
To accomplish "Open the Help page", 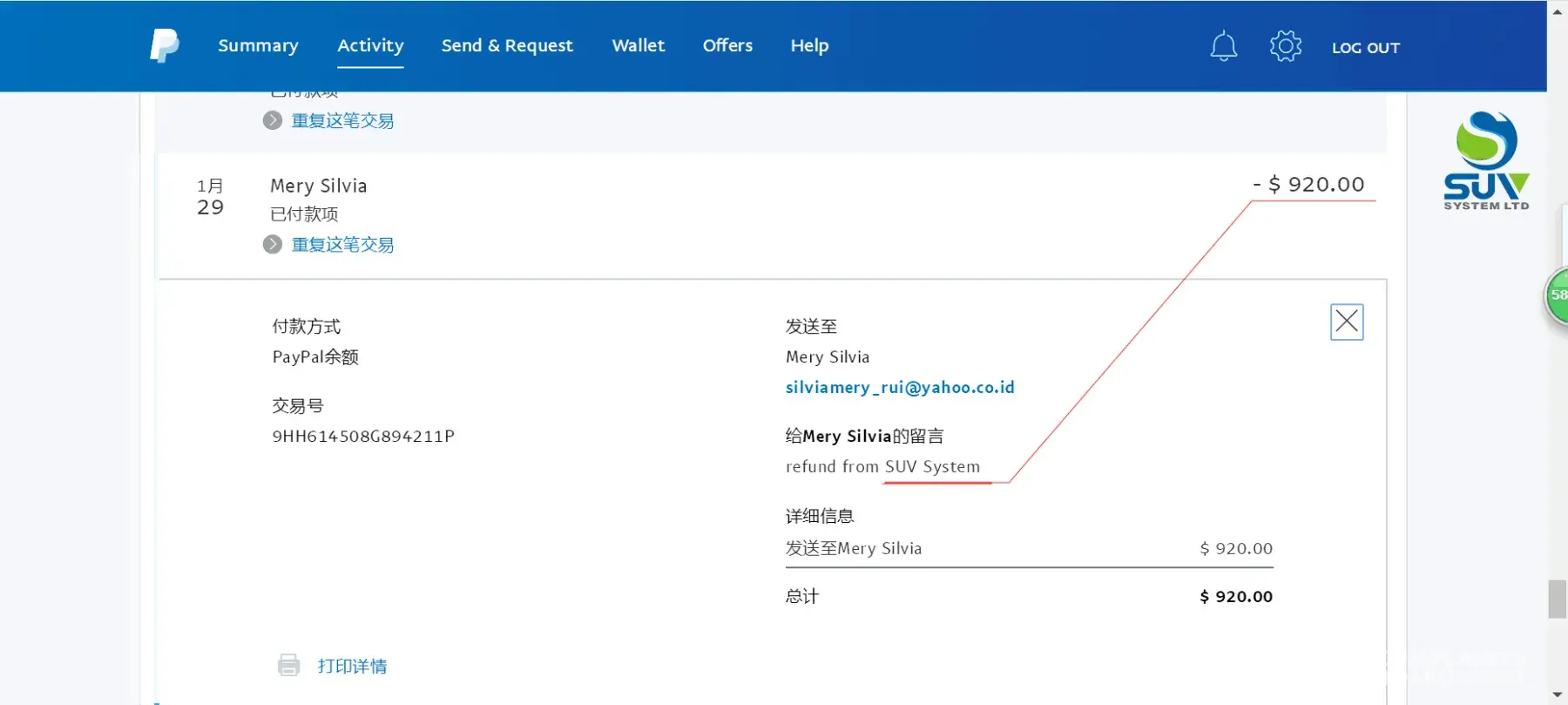I will [x=809, y=45].
